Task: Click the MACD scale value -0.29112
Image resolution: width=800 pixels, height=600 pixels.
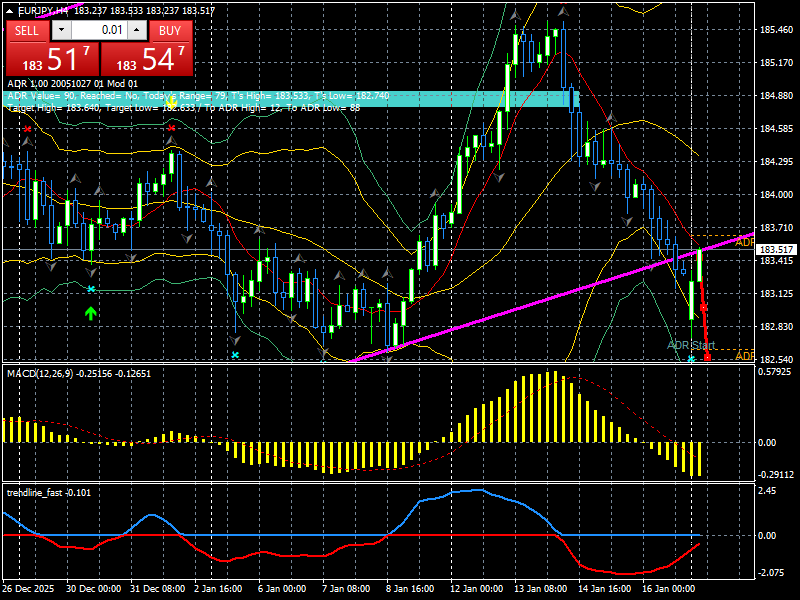Action: [x=776, y=474]
